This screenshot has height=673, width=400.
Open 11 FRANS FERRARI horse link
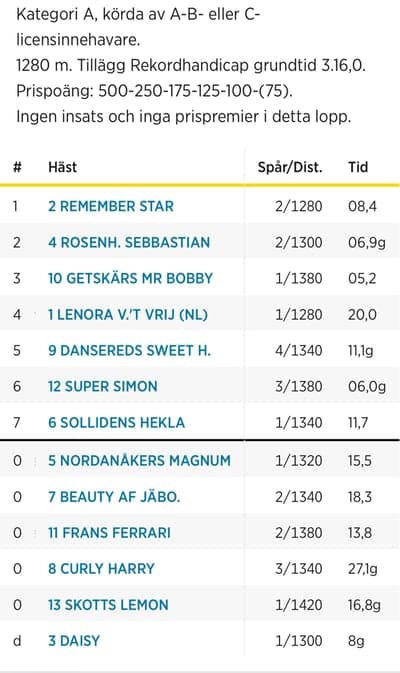[109, 533]
